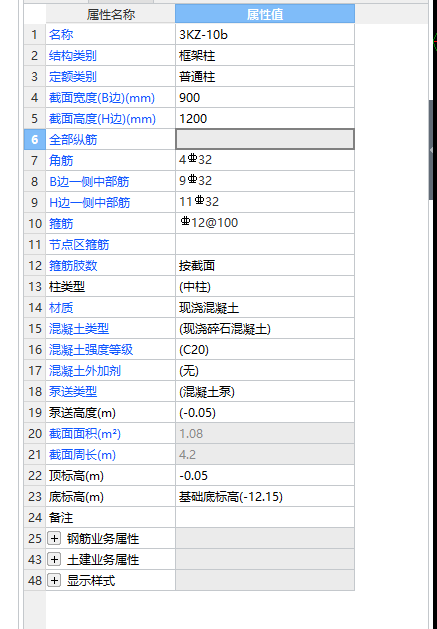Click the 混凝土类型 value (现浇碎石混凝土)
This screenshot has width=437, height=629.
coord(225,329)
